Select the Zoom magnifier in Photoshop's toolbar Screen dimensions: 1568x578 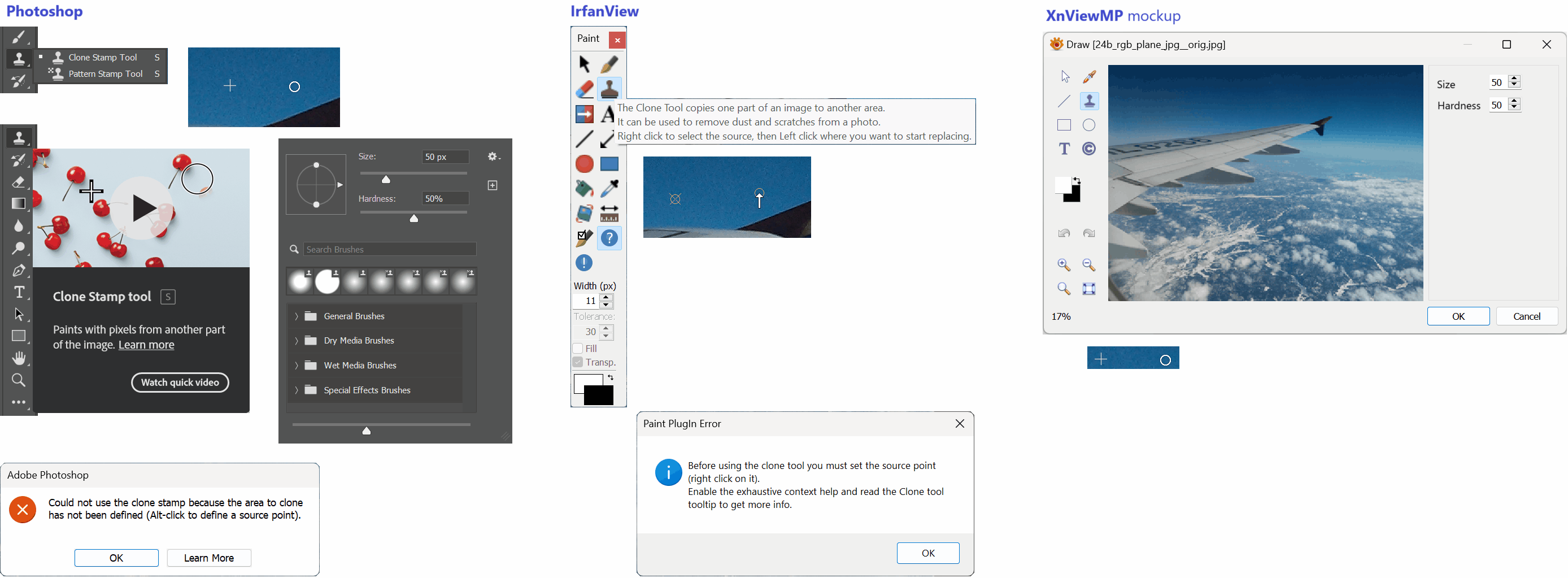pos(19,381)
